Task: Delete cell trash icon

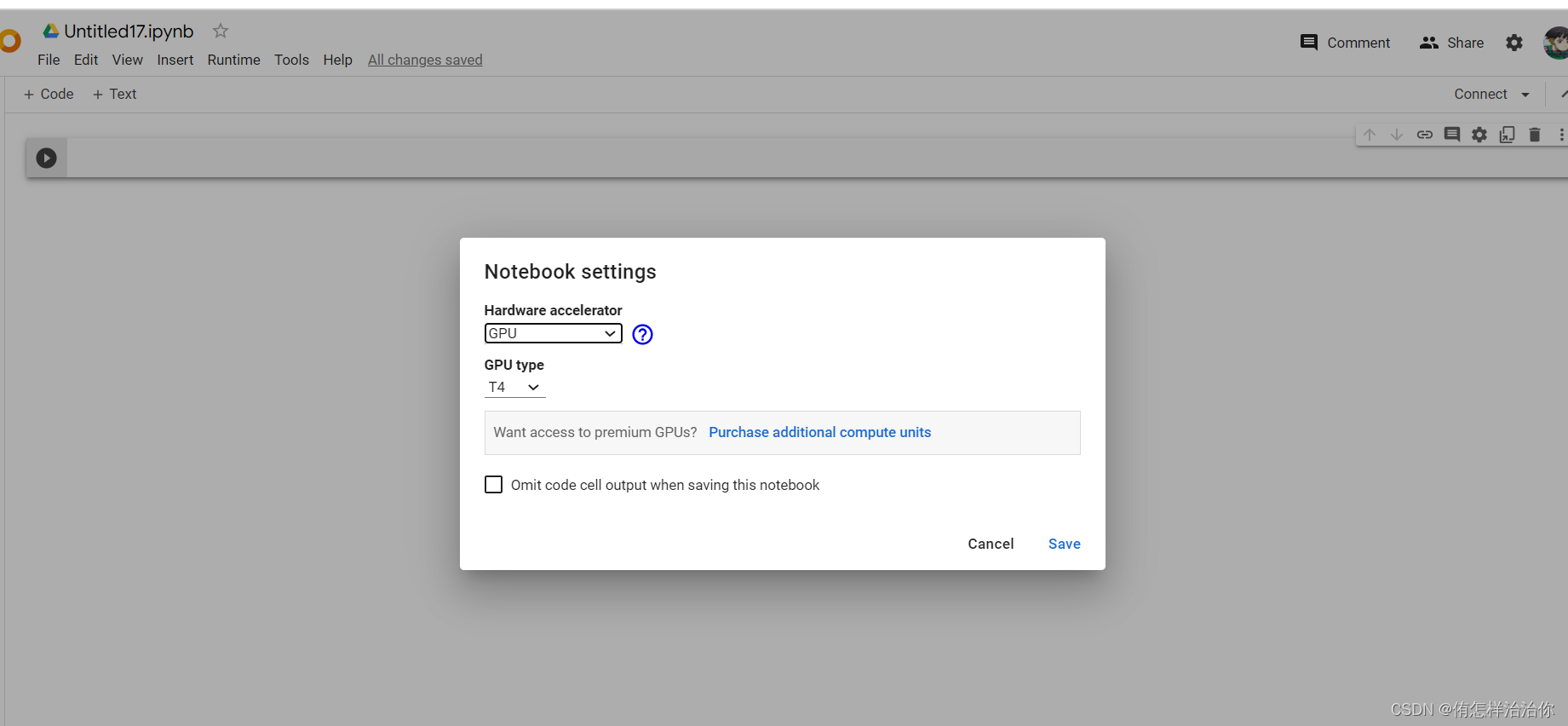Action: pyautogui.click(x=1535, y=135)
